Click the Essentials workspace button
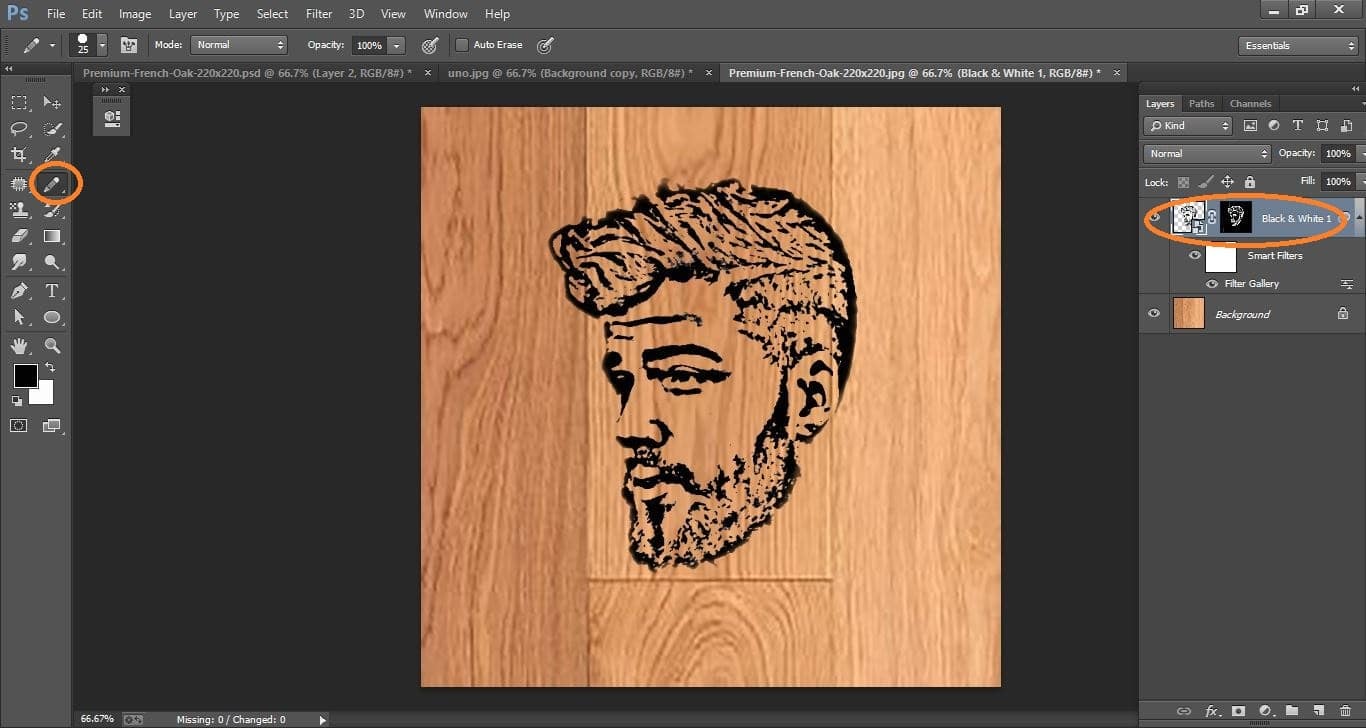This screenshot has height=728, width=1366. [x=1296, y=45]
